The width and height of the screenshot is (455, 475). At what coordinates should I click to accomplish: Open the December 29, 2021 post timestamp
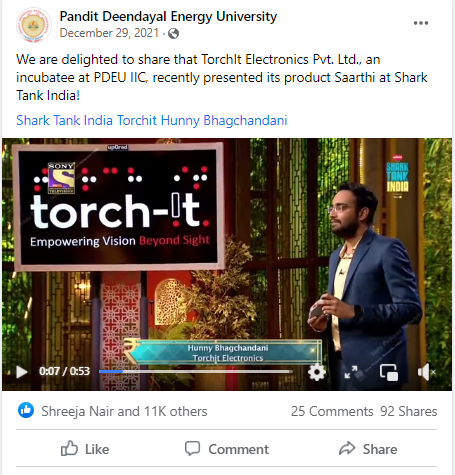109,33
